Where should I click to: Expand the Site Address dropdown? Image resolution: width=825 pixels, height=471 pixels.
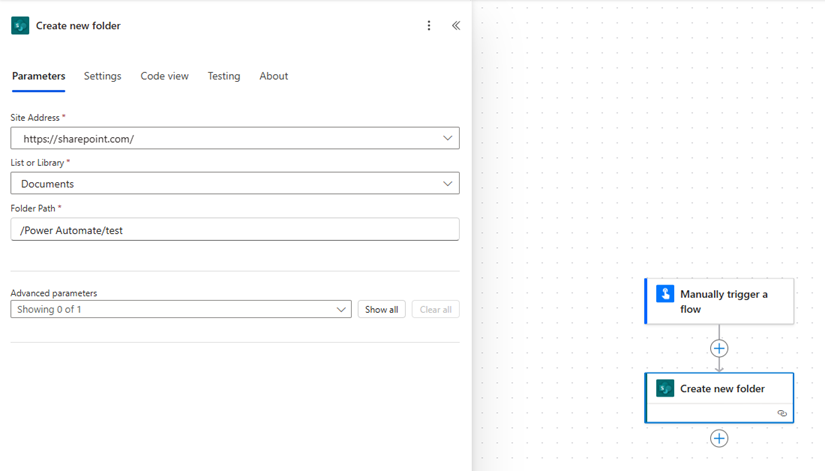[x=447, y=139]
